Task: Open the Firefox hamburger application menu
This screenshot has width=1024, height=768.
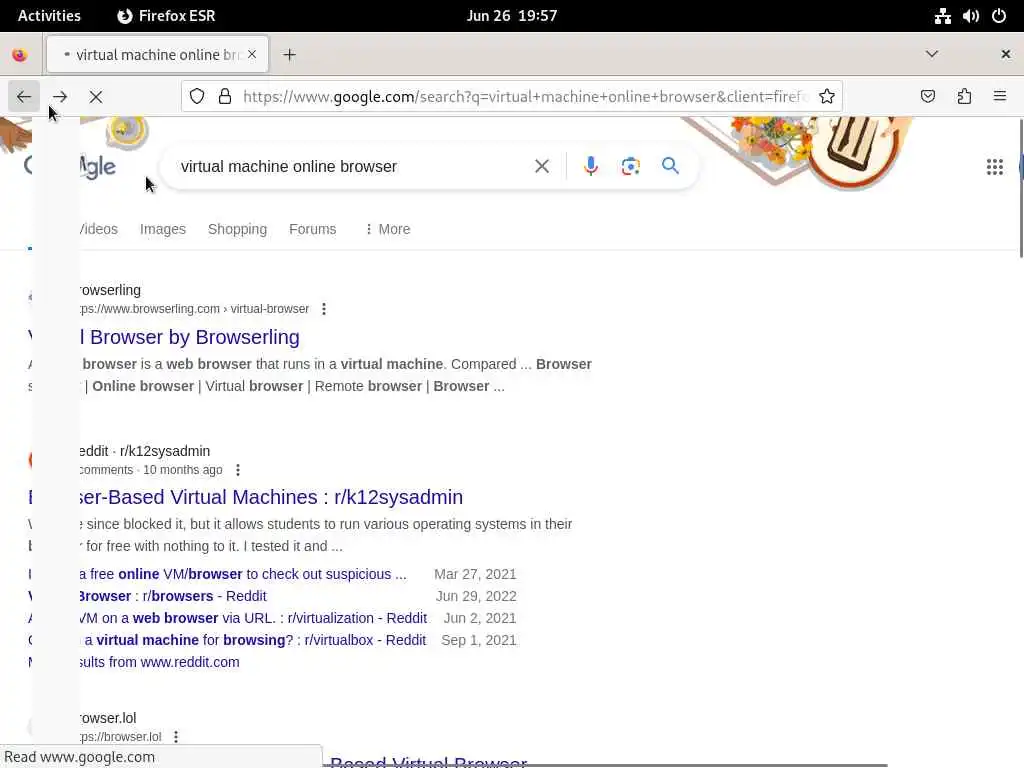Action: 1000,97
